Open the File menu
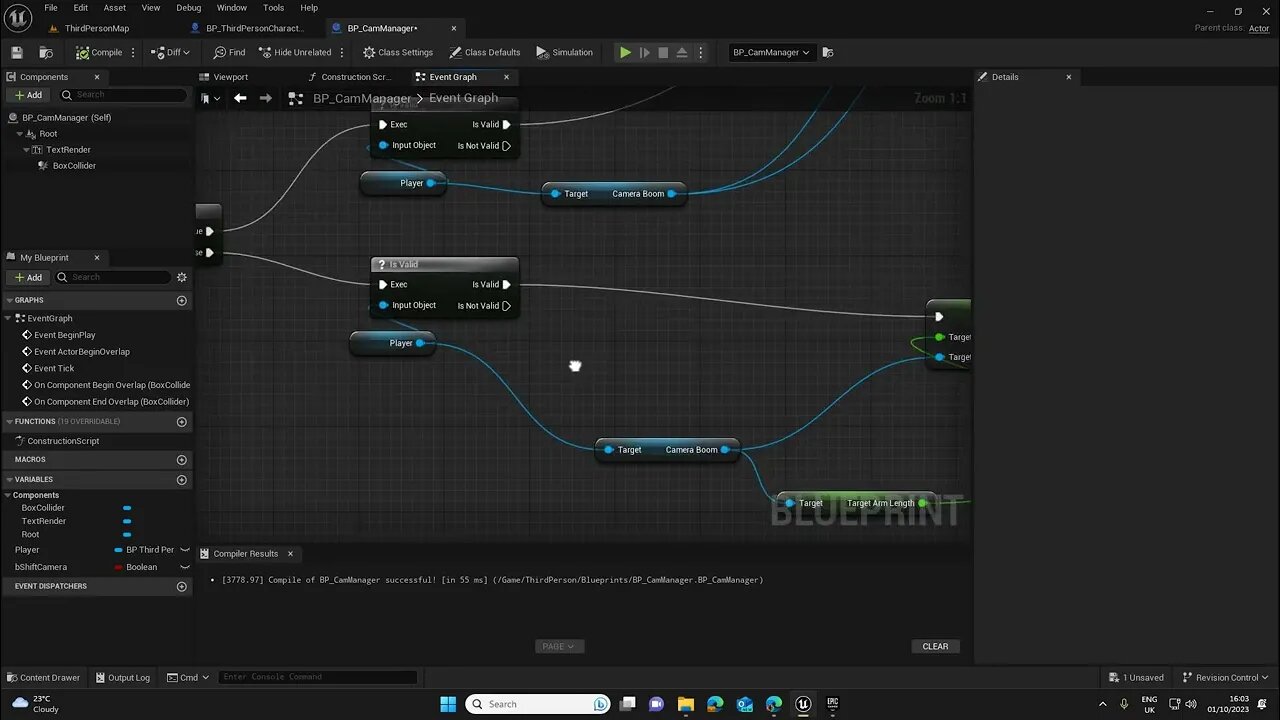The image size is (1280, 720). (50, 8)
